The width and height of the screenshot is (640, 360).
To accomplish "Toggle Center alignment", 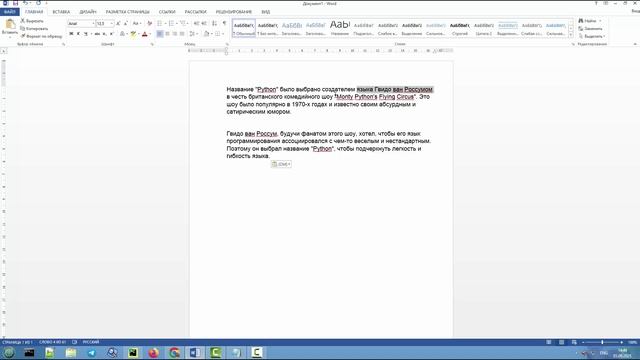I will click(x=167, y=34).
